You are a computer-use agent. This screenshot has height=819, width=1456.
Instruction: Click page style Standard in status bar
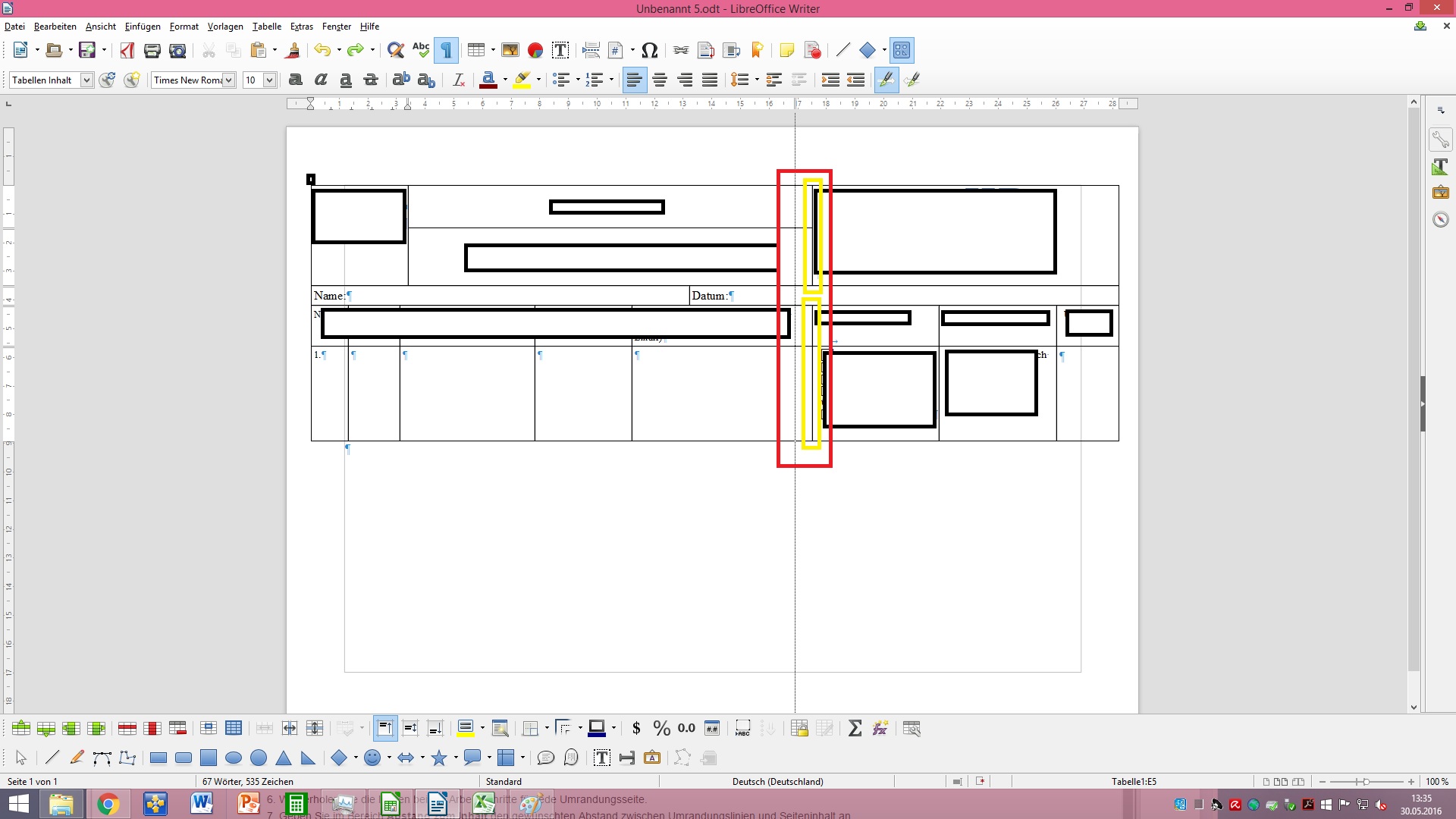[504, 781]
